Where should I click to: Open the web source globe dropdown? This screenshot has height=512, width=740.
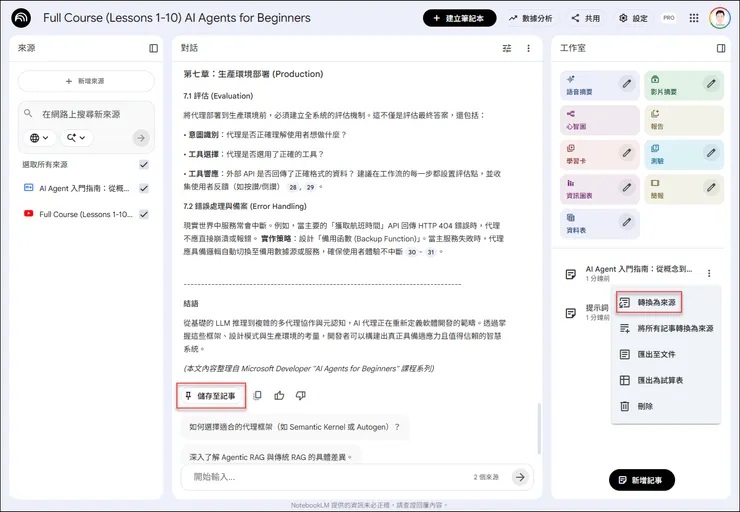[39, 138]
